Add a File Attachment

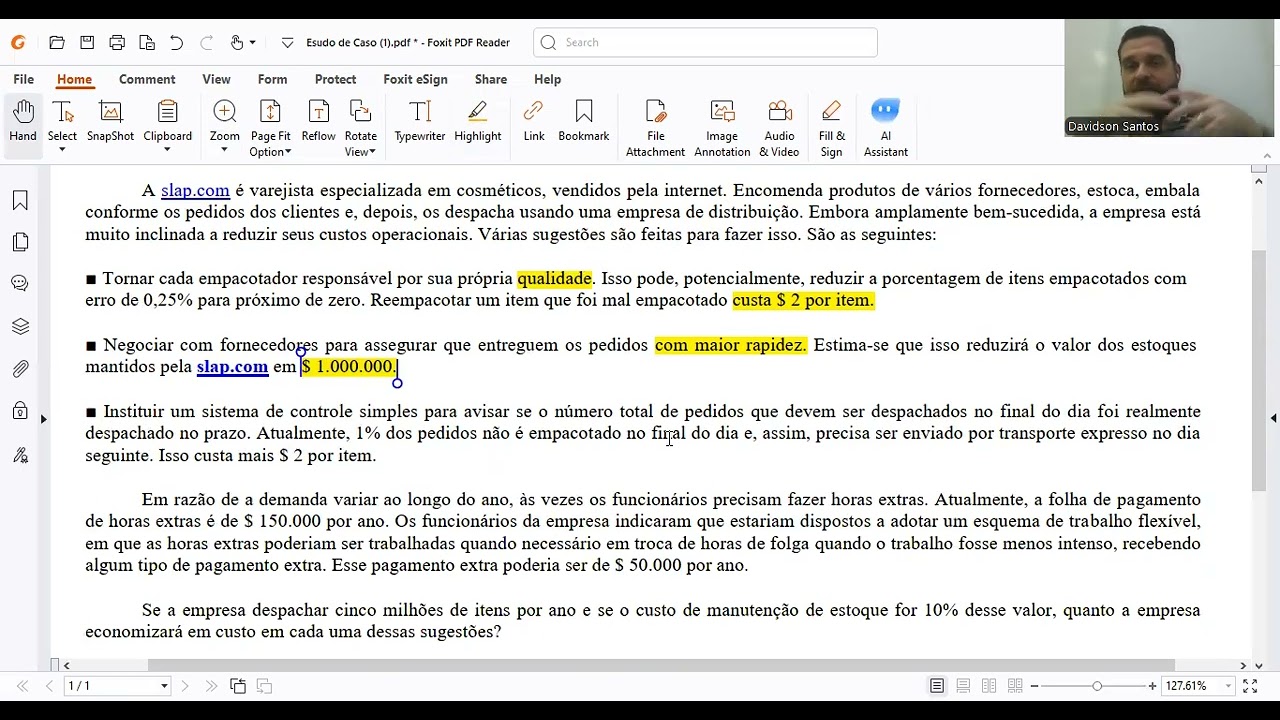(655, 128)
